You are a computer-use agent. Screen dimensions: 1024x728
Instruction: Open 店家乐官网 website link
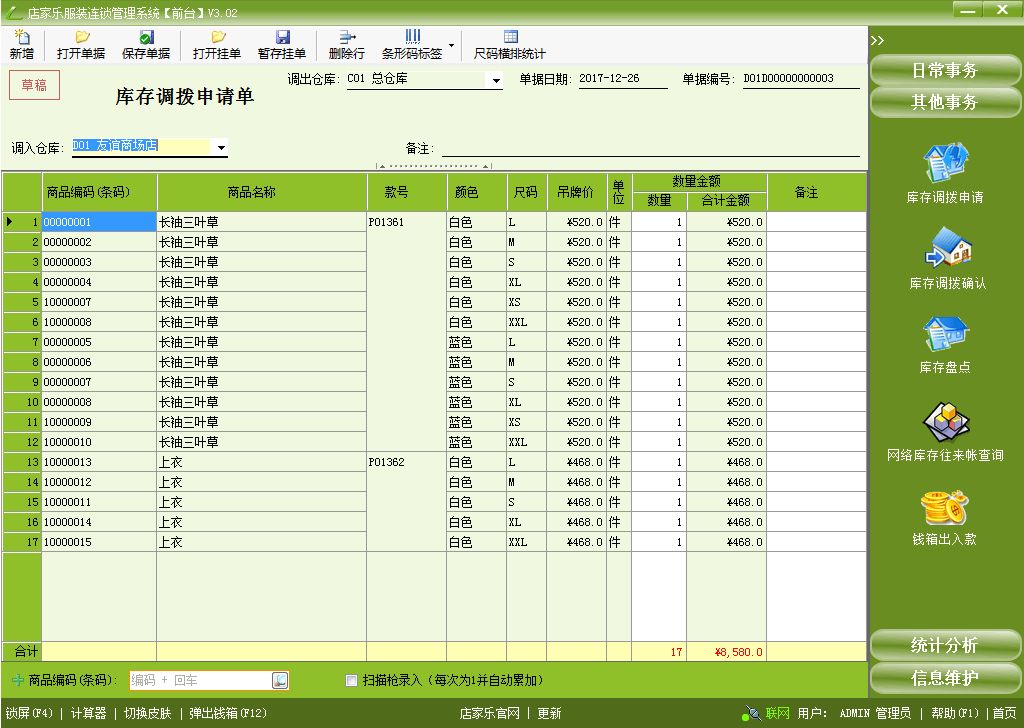pos(489,713)
